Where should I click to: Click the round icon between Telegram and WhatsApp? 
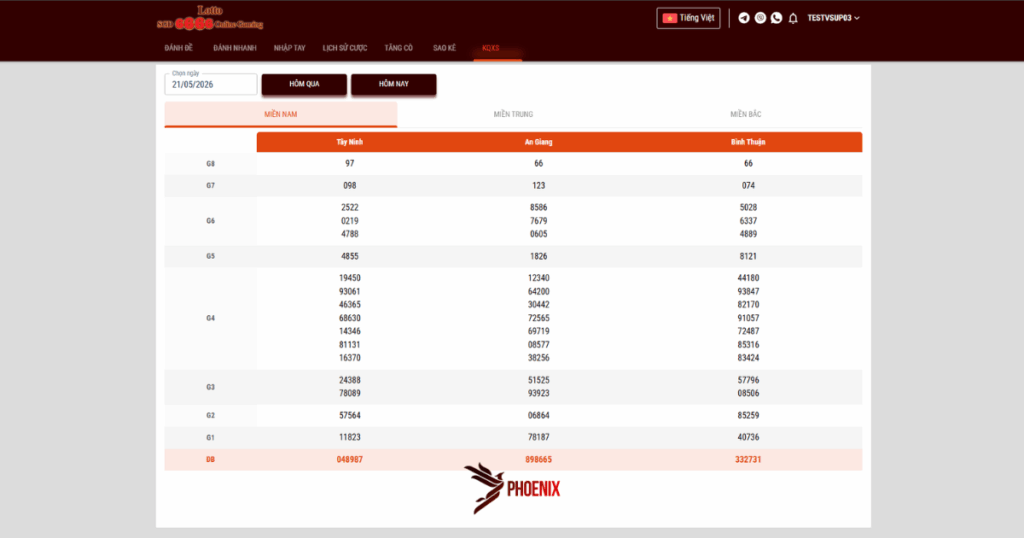click(x=760, y=18)
